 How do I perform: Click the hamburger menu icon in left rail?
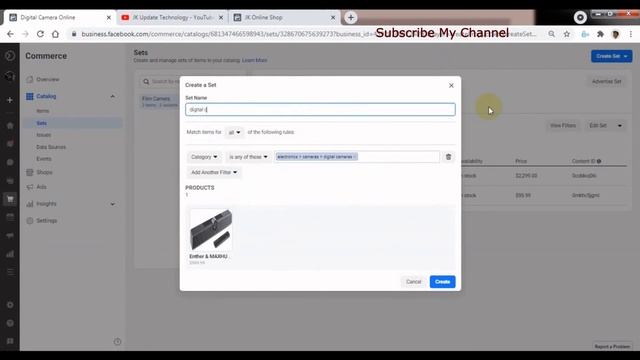click(x=10, y=272)
